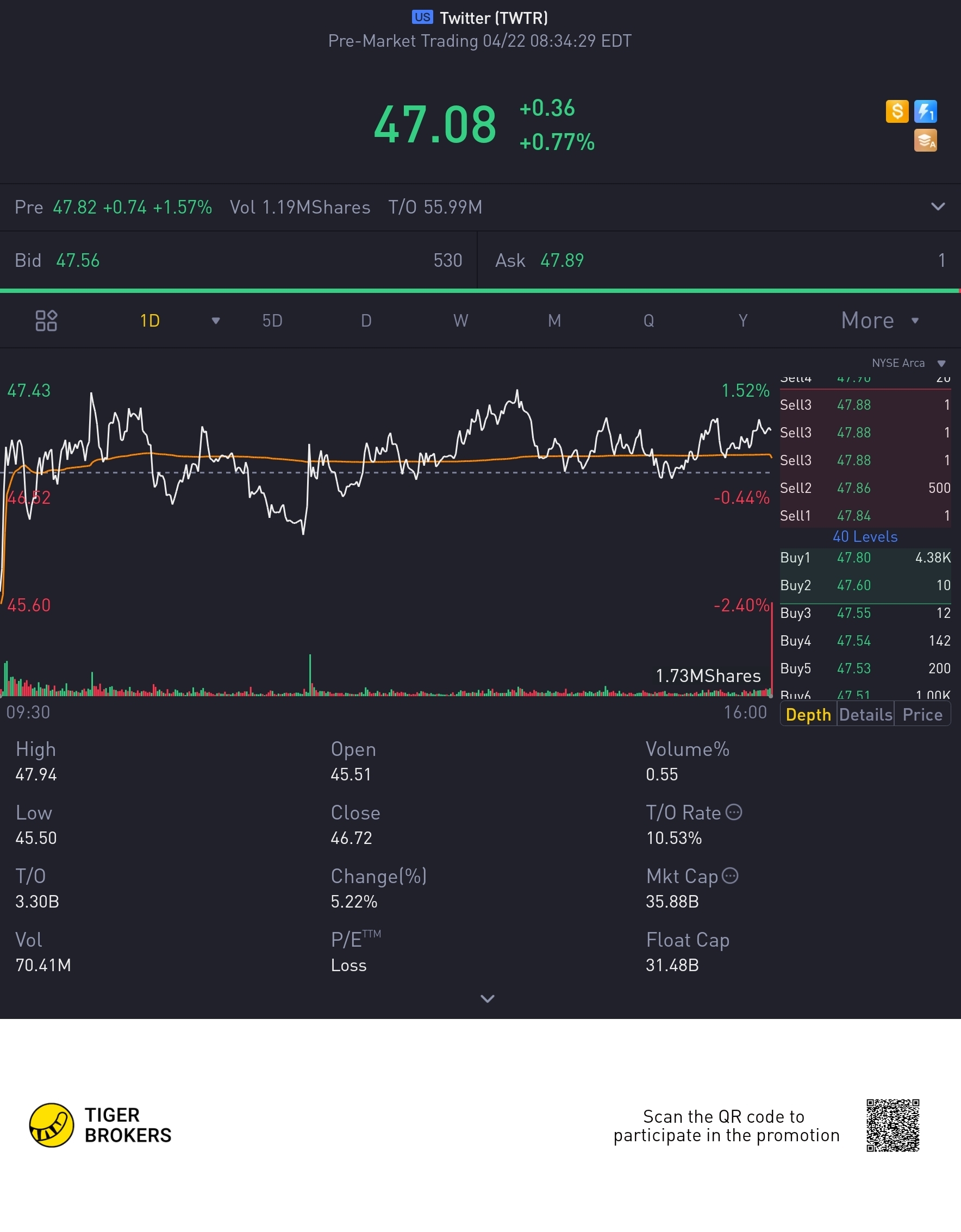Expand more stats with bottom chevron
961x1232 pixels.
tap(488, 998)
